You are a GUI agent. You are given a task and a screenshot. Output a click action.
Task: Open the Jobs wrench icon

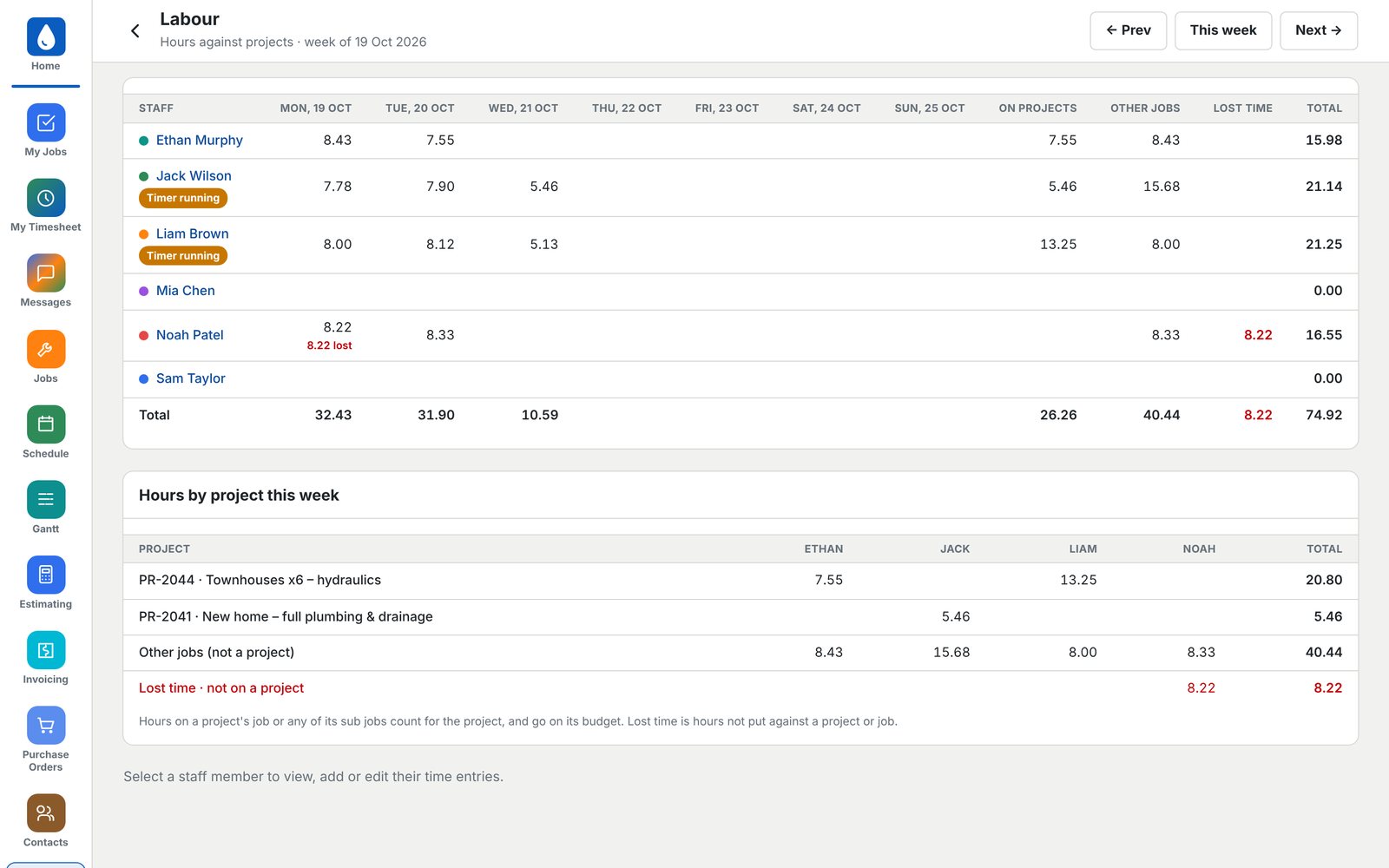coord(46,349)
